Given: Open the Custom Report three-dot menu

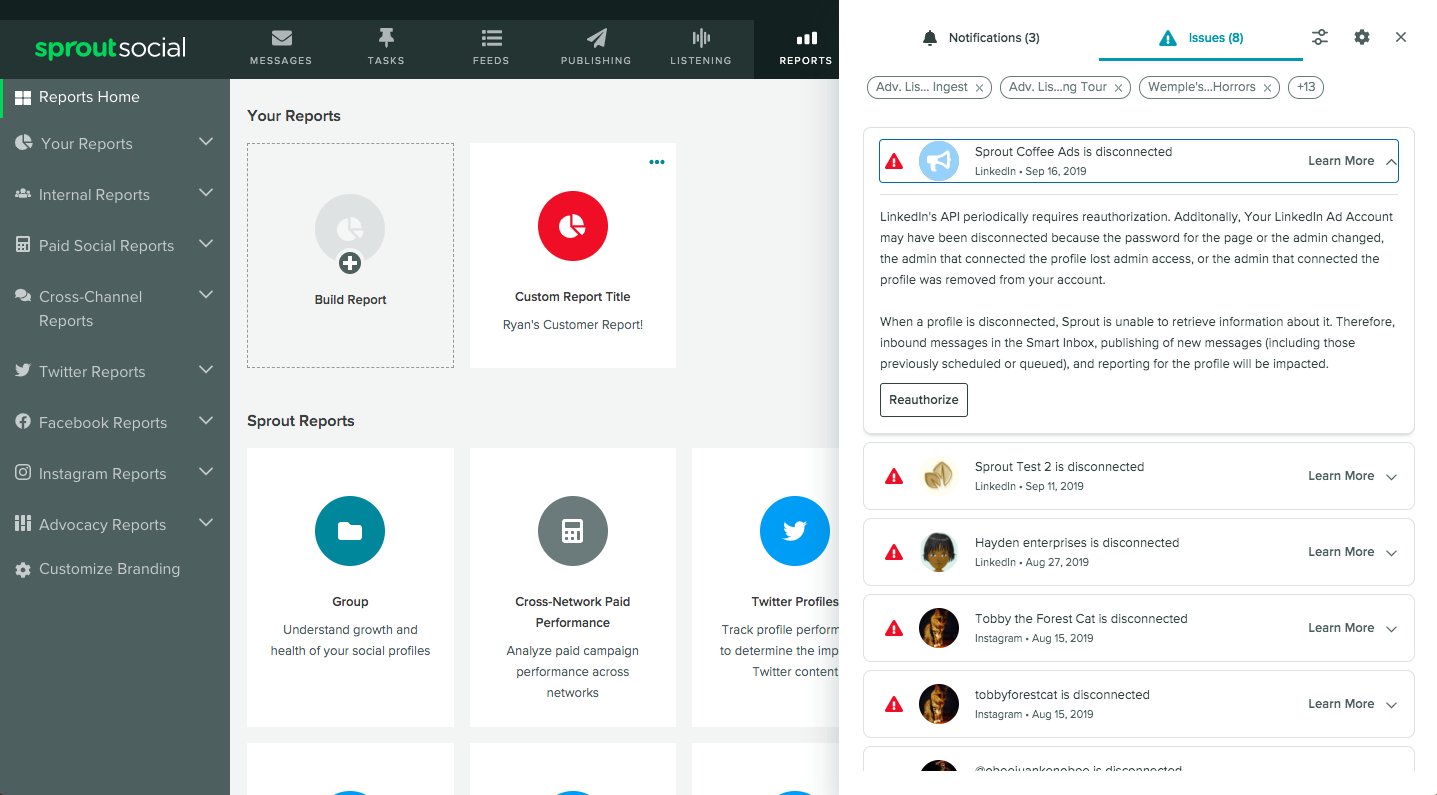Looking at the screenshot, I should 657,162.
